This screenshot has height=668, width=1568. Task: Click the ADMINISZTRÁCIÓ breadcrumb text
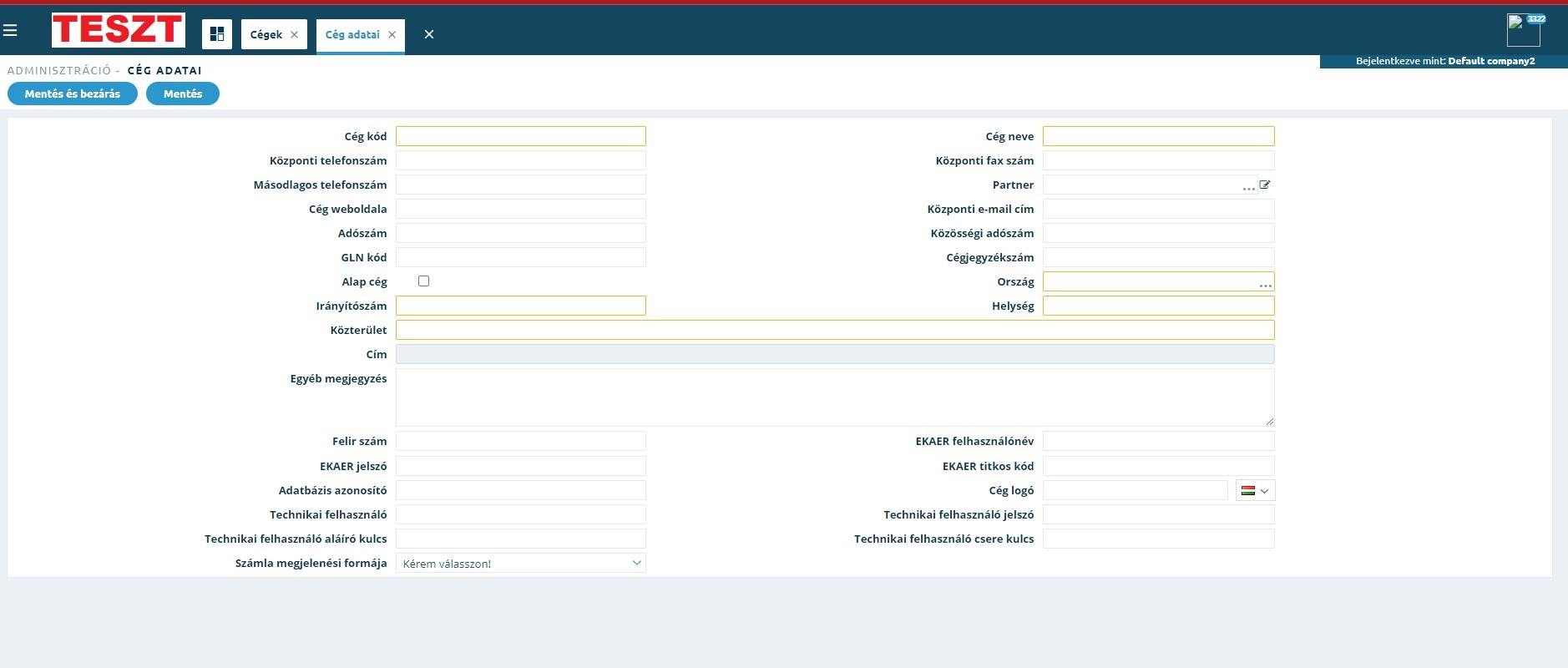(59, 70)
